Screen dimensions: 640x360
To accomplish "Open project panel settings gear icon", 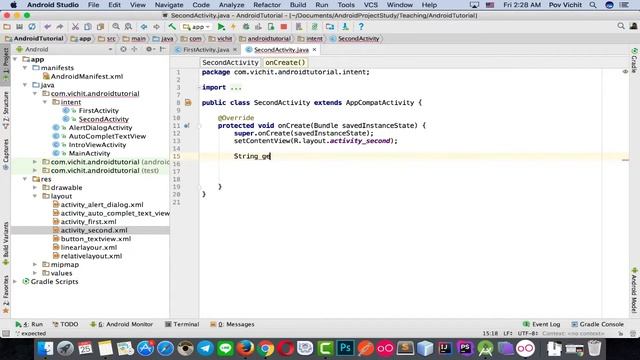I will pyautogui.click(x=149, y=49).
